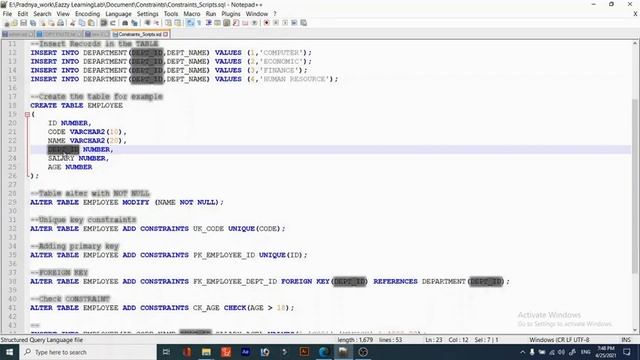
Task: Open the Windows Start menu
Action: coord(9,352)
